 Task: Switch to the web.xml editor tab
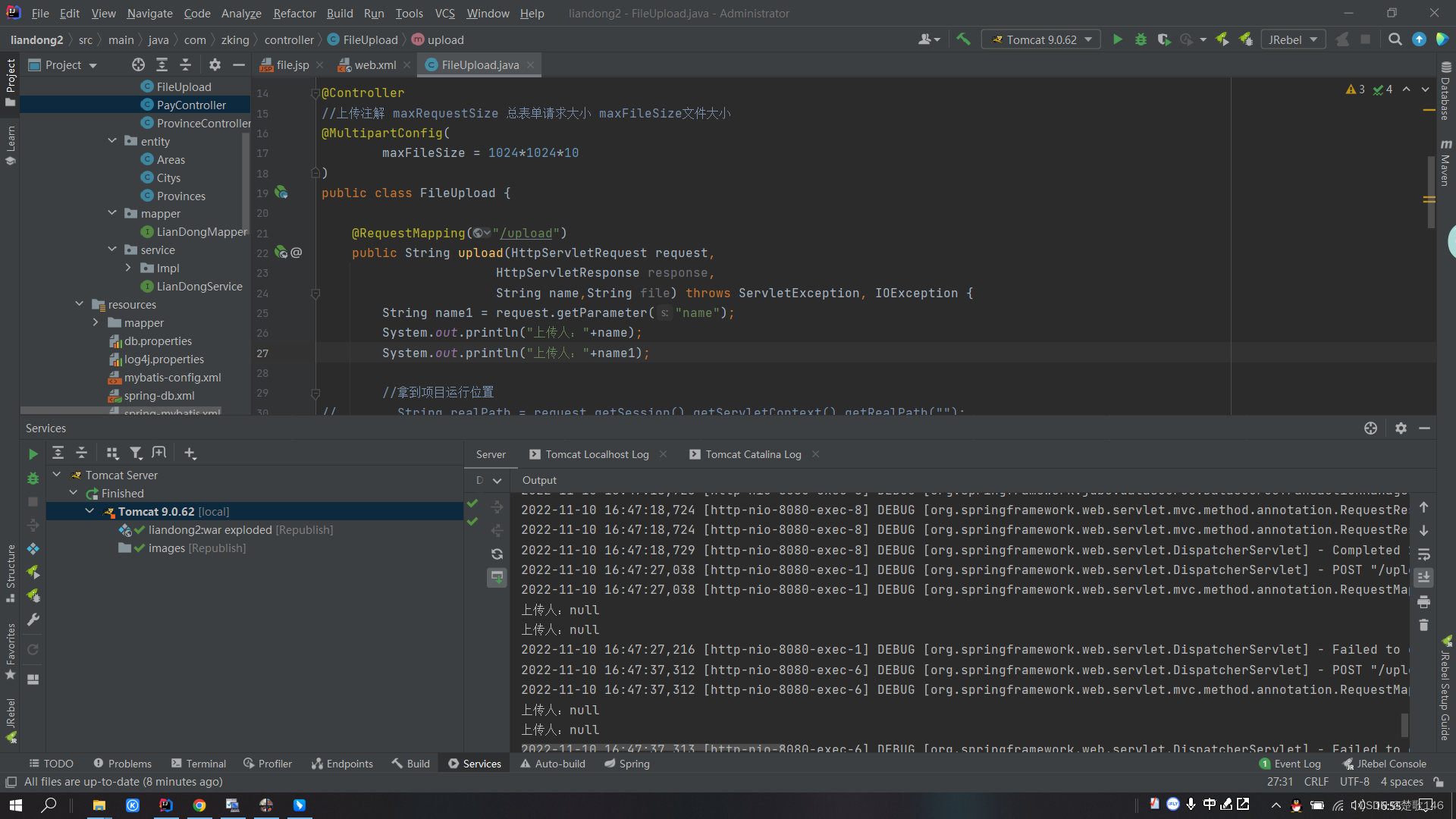point(374,64)
